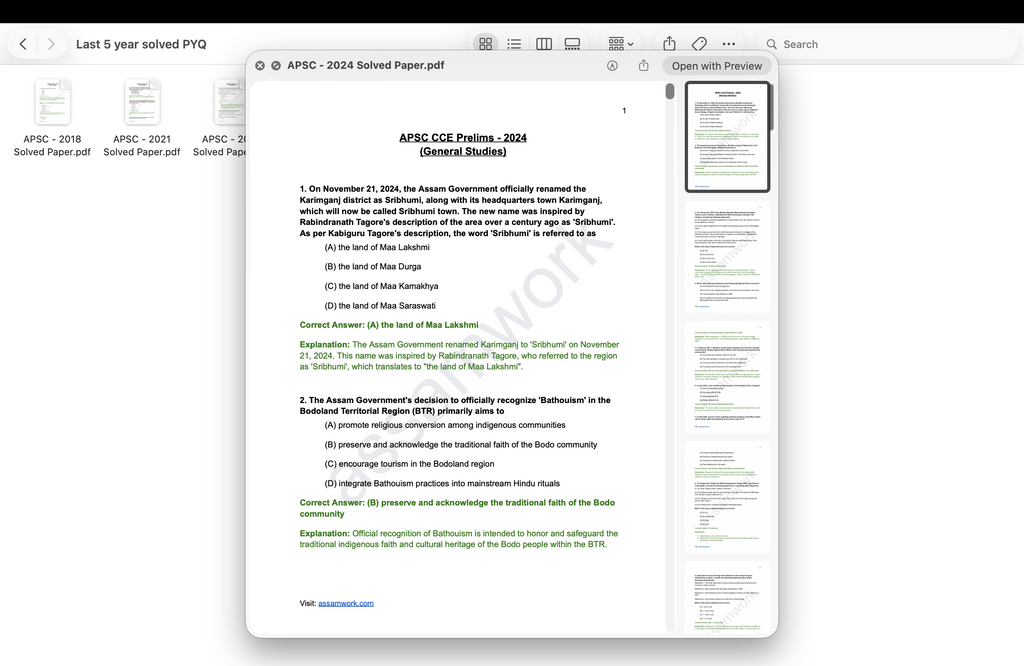Switch Finder to list view
This screenshot has height=666, width=1024.
pos(514,44)
